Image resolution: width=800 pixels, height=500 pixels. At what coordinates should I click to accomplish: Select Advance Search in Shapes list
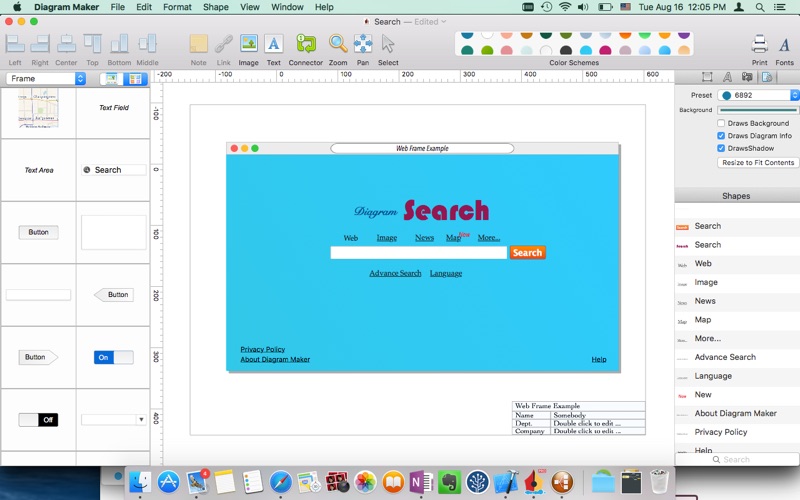click(x=737, y=357)
